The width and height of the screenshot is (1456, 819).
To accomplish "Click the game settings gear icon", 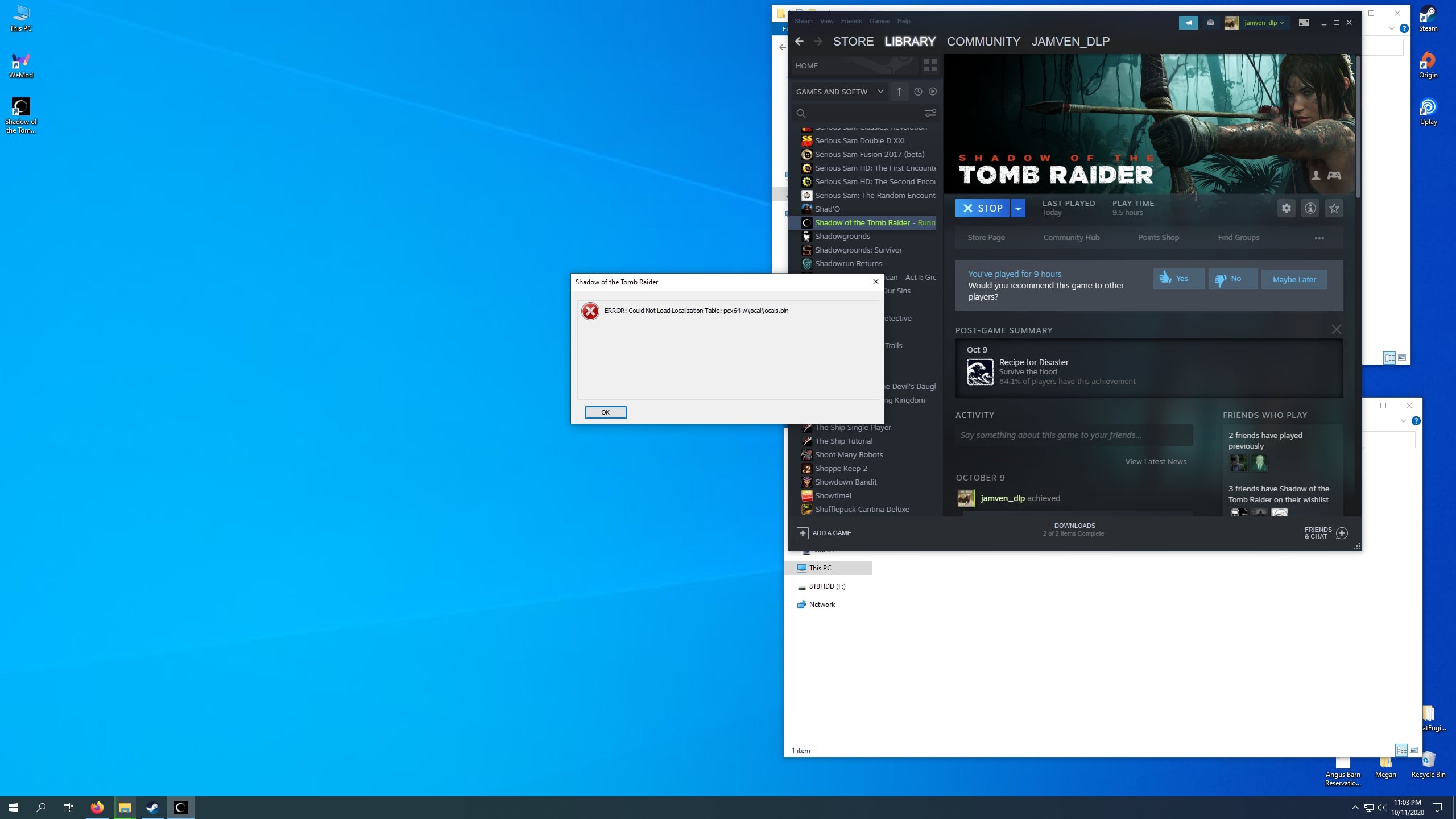I will point(1286,208).
